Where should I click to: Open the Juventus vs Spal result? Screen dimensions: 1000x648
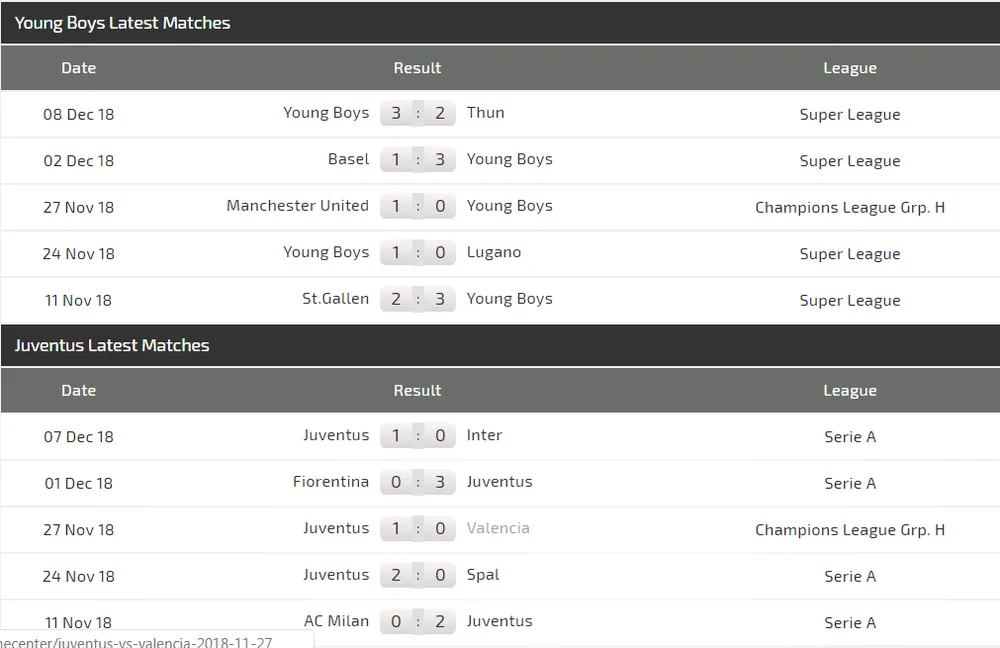(x=418, y=575)
